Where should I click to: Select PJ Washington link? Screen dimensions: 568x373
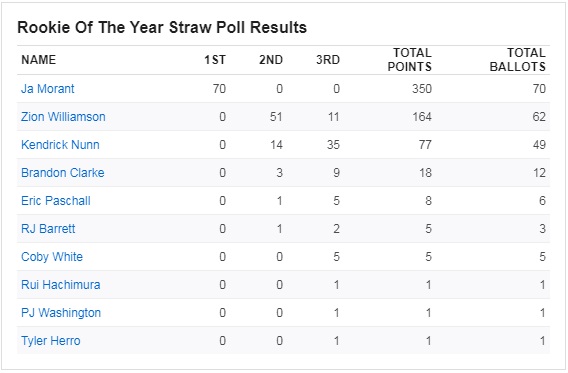[61, 313]
